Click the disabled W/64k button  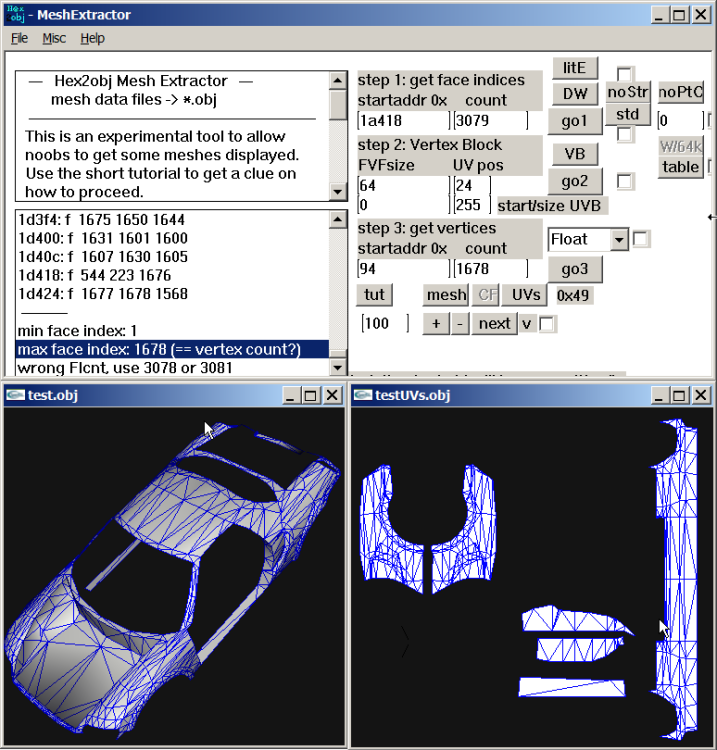[x=680, y=146]
